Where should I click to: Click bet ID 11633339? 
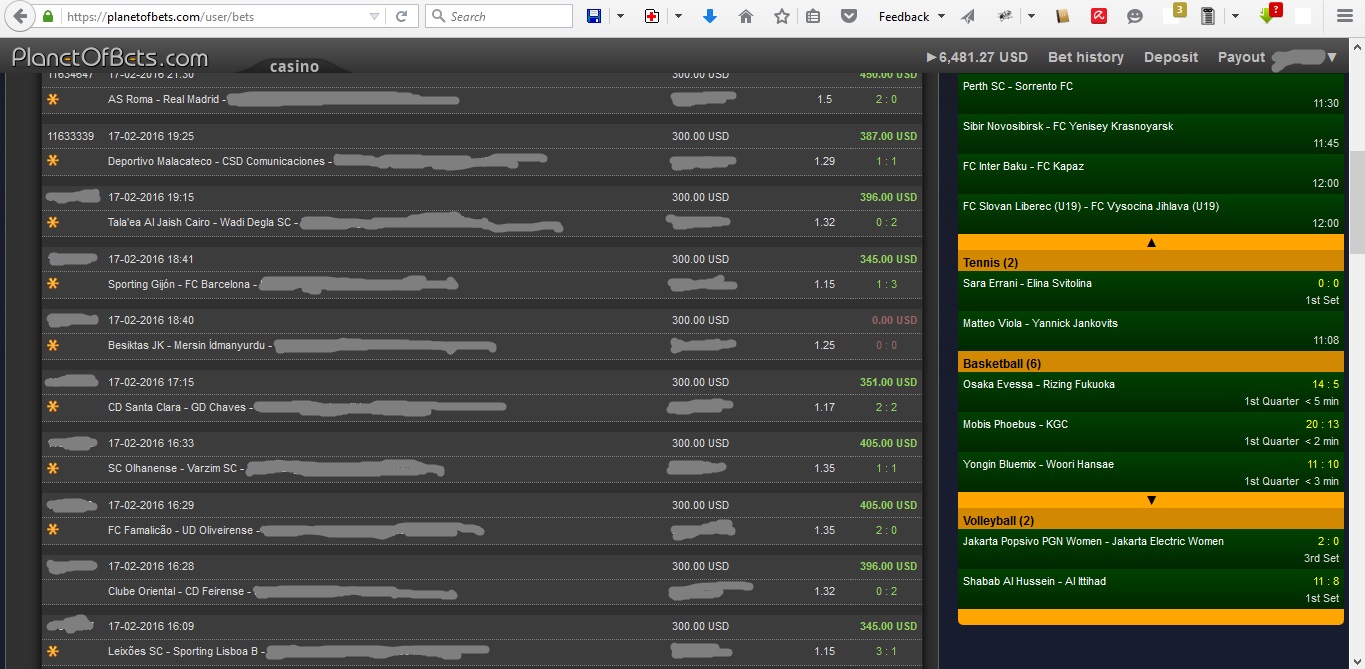[x=71, y=136]
